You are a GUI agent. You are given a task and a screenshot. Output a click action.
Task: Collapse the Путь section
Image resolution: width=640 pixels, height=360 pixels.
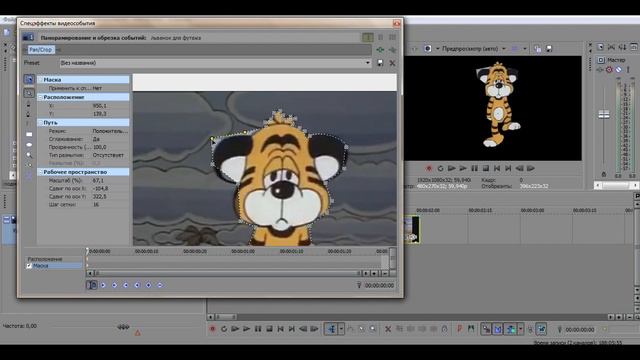40,122
